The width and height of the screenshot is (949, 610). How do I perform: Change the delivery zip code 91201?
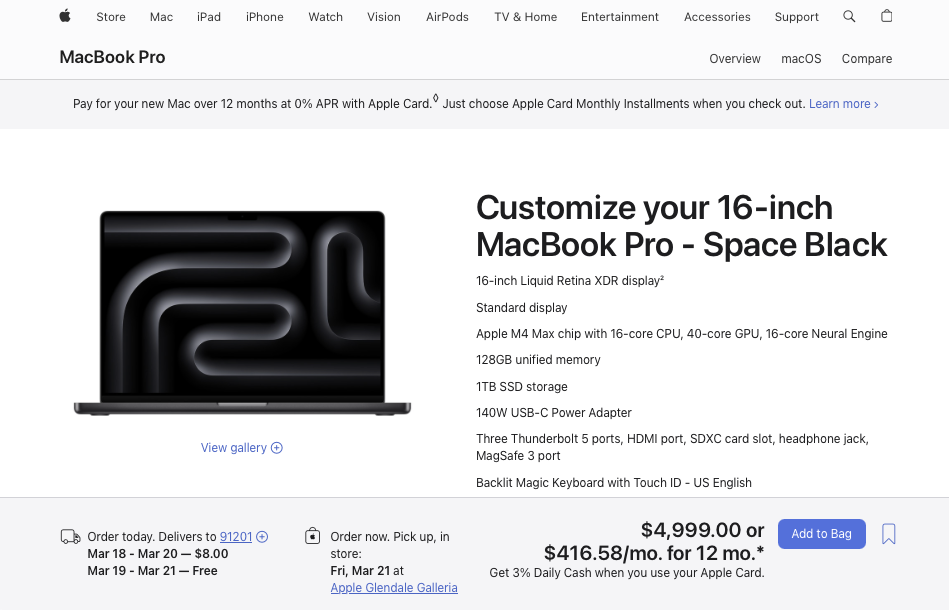coord(236,537)
